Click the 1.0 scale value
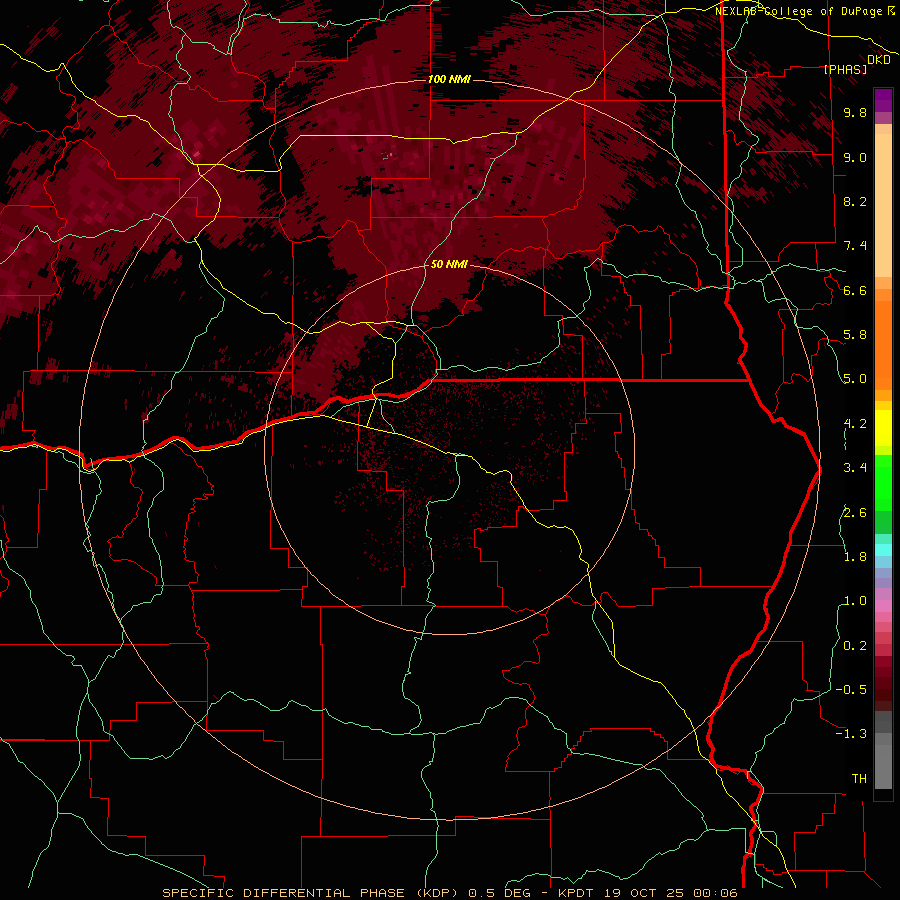 (x=855, y=601)
